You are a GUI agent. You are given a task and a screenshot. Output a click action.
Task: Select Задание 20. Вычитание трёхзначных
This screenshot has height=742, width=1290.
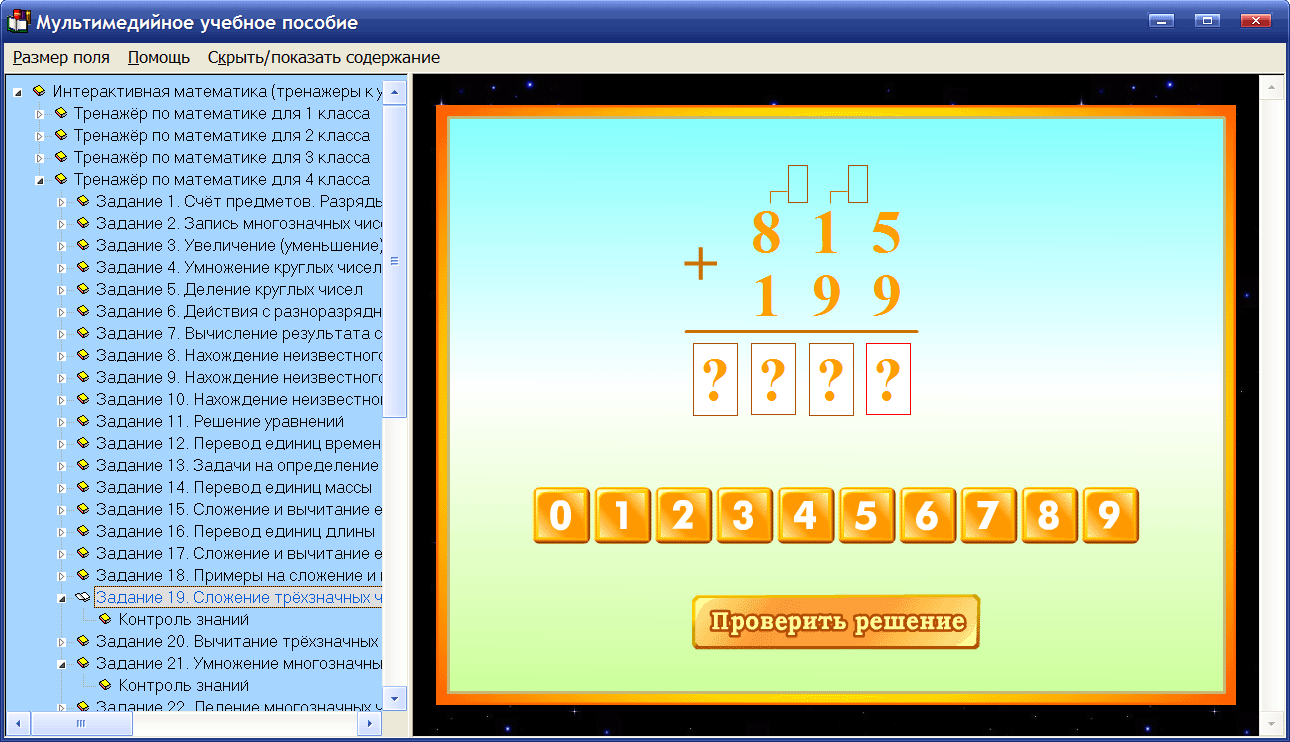click(238, 642)
